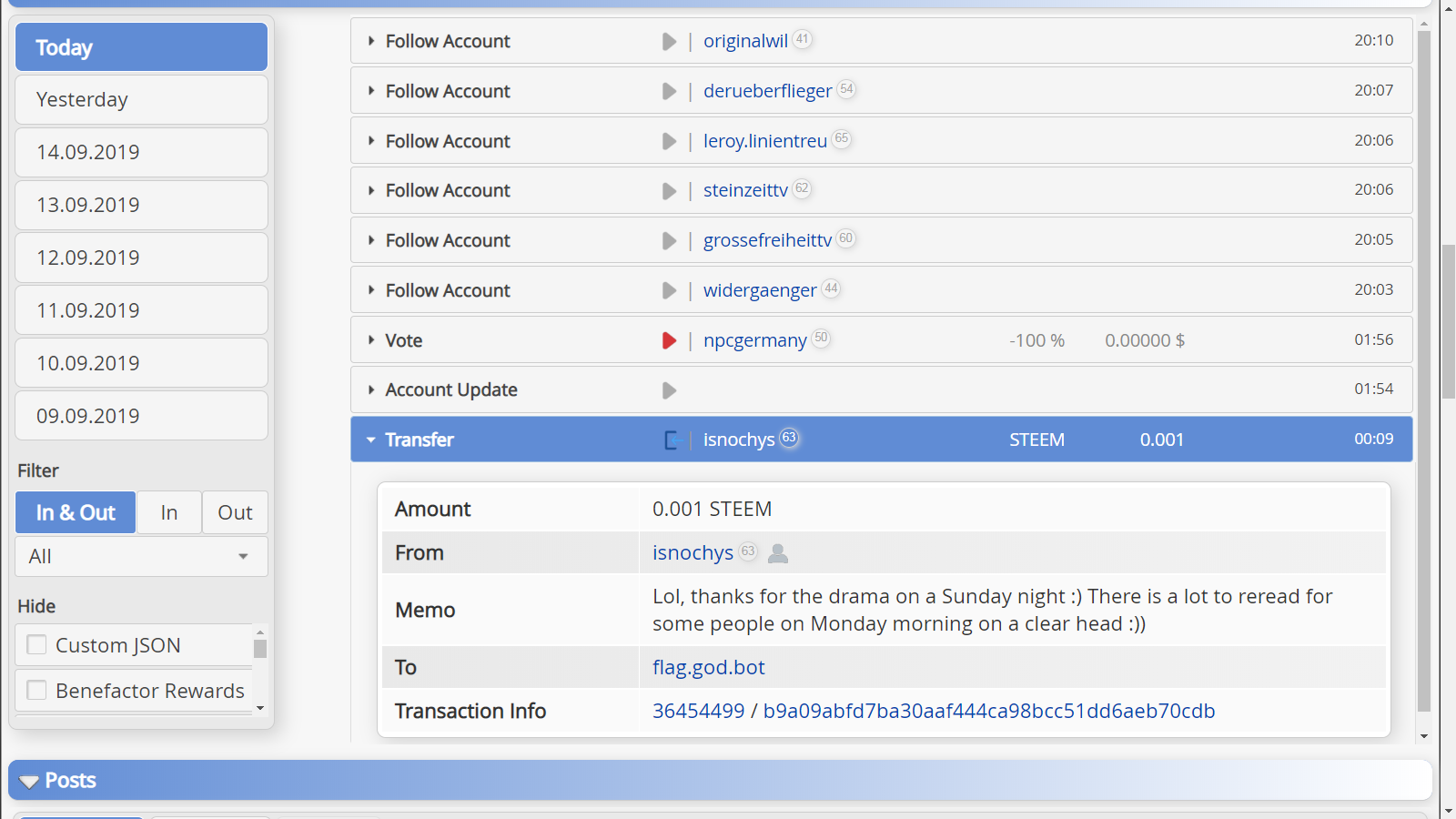This screenshot has height=819, width=1456.
Task: Click the transfer icon beside isnochys
Action: coord(672,440)
